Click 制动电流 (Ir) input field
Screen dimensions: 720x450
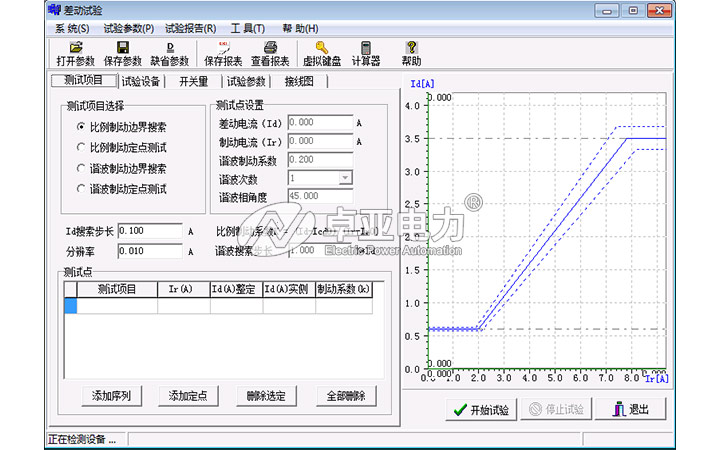tap(320, 141)
